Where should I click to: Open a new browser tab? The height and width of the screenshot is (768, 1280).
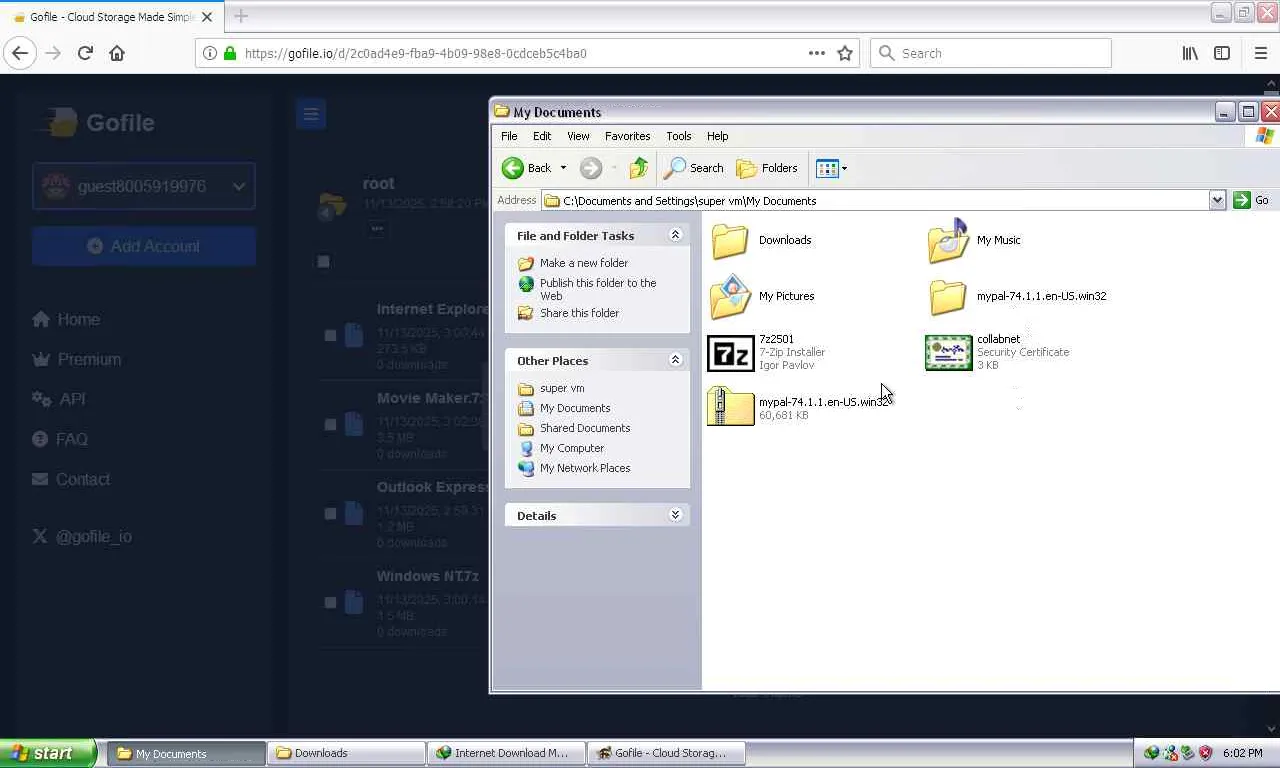[241, 16]
